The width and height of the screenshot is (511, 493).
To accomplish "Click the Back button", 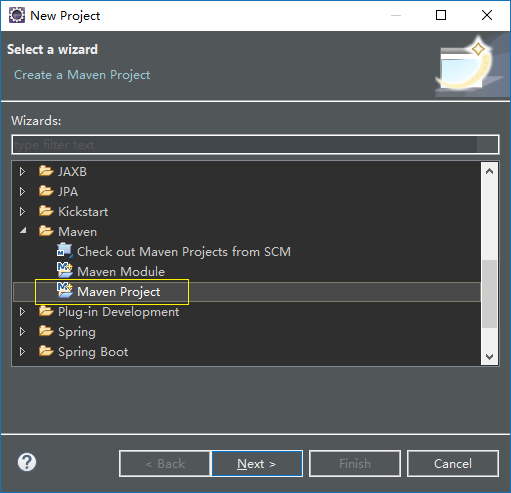I will 165,464.
